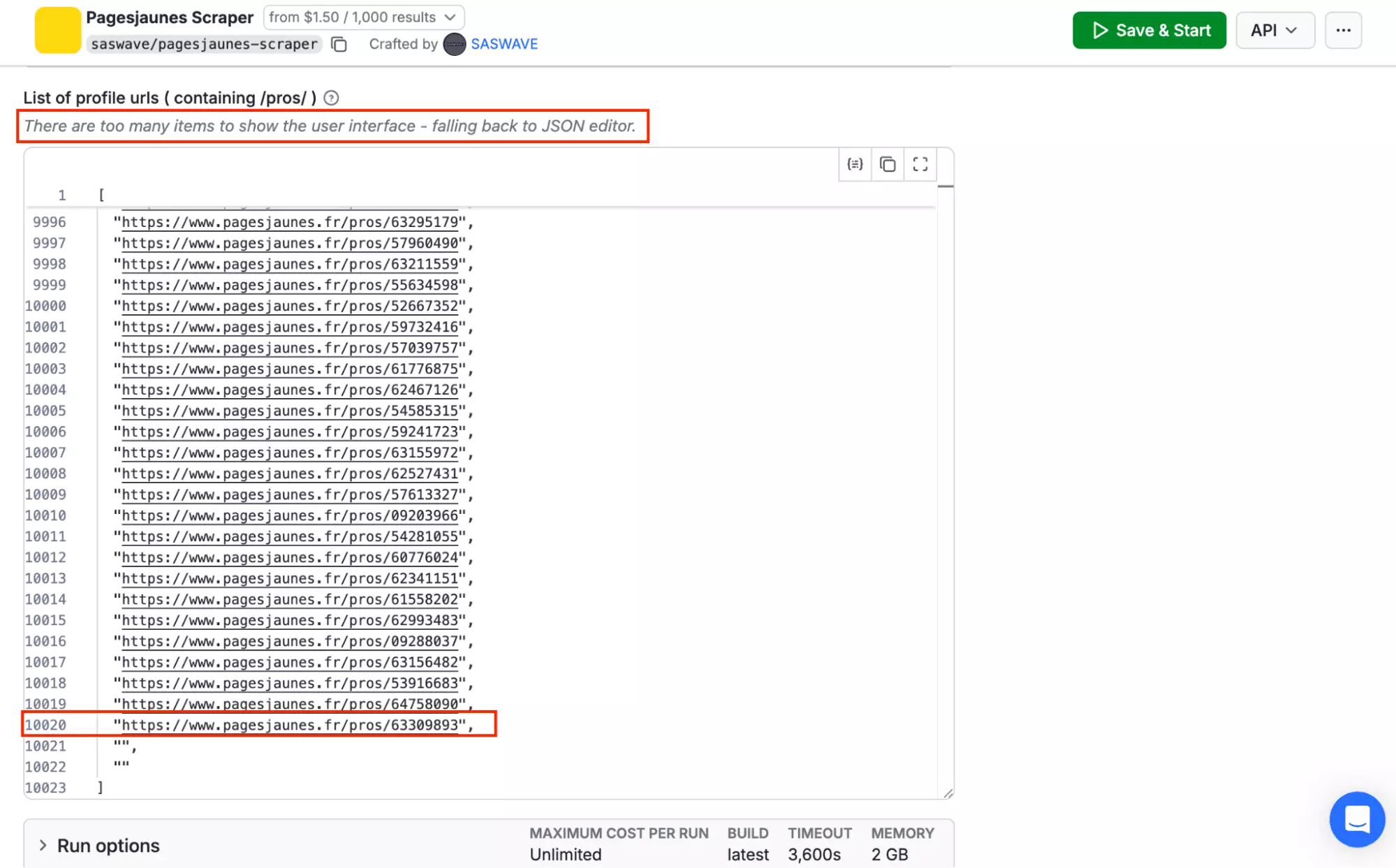Image resolution: width=1396 pixels, height=868 pixels.
Task: Click URL ending in 63295179
Action: [291, 222]
